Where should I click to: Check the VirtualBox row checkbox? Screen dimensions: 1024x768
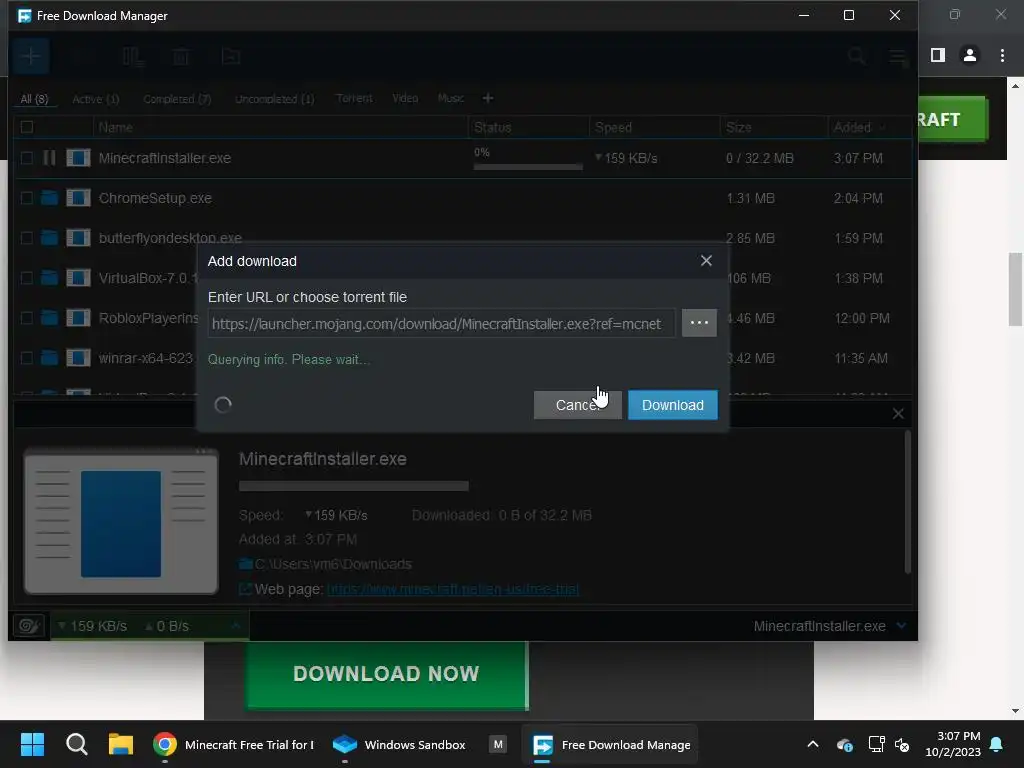click(27, 278)
